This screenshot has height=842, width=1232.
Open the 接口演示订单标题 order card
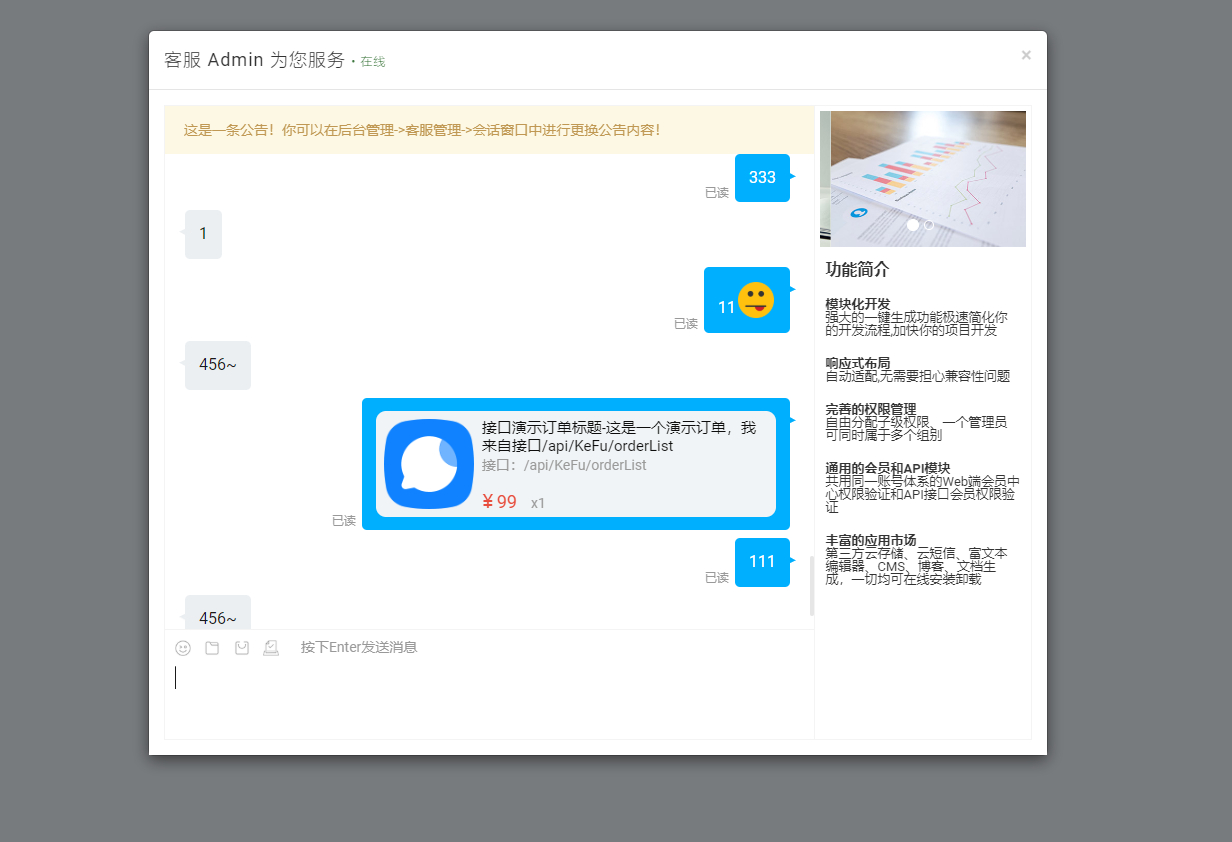click(576, 463)
